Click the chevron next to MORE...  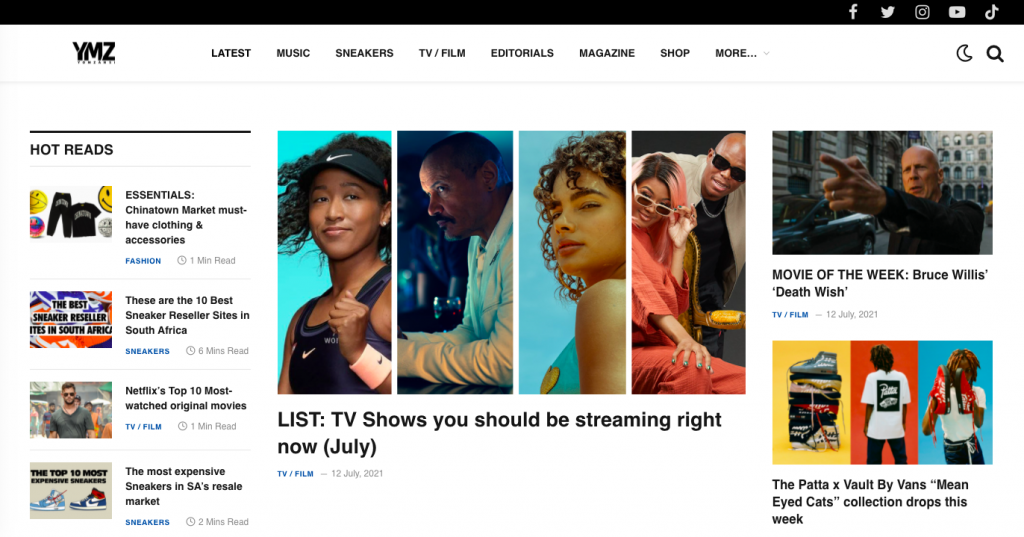pyautogui.click(x=767, y=53)
